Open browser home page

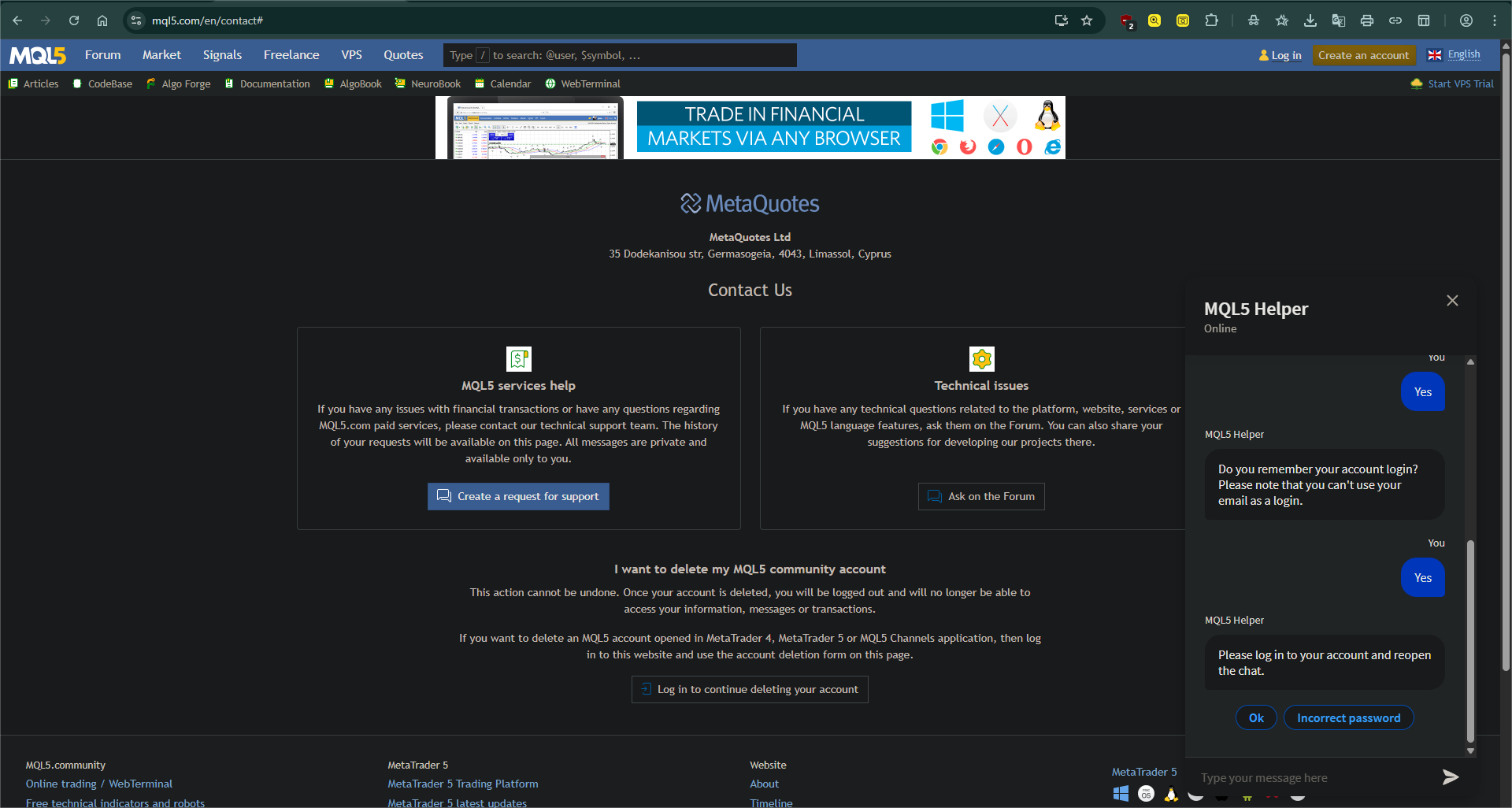pyautogui.click(x=102, y=20)
